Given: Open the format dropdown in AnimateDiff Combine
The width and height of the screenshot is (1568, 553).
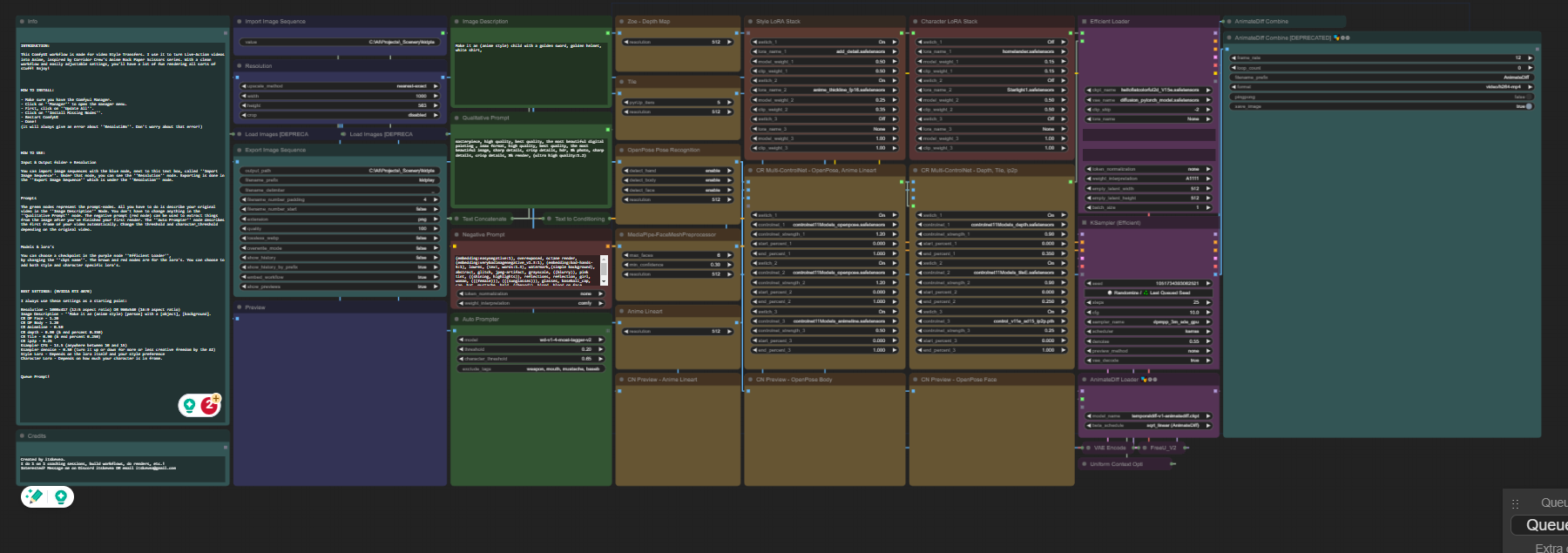Looking at the screenshot, I should 1382,87.
